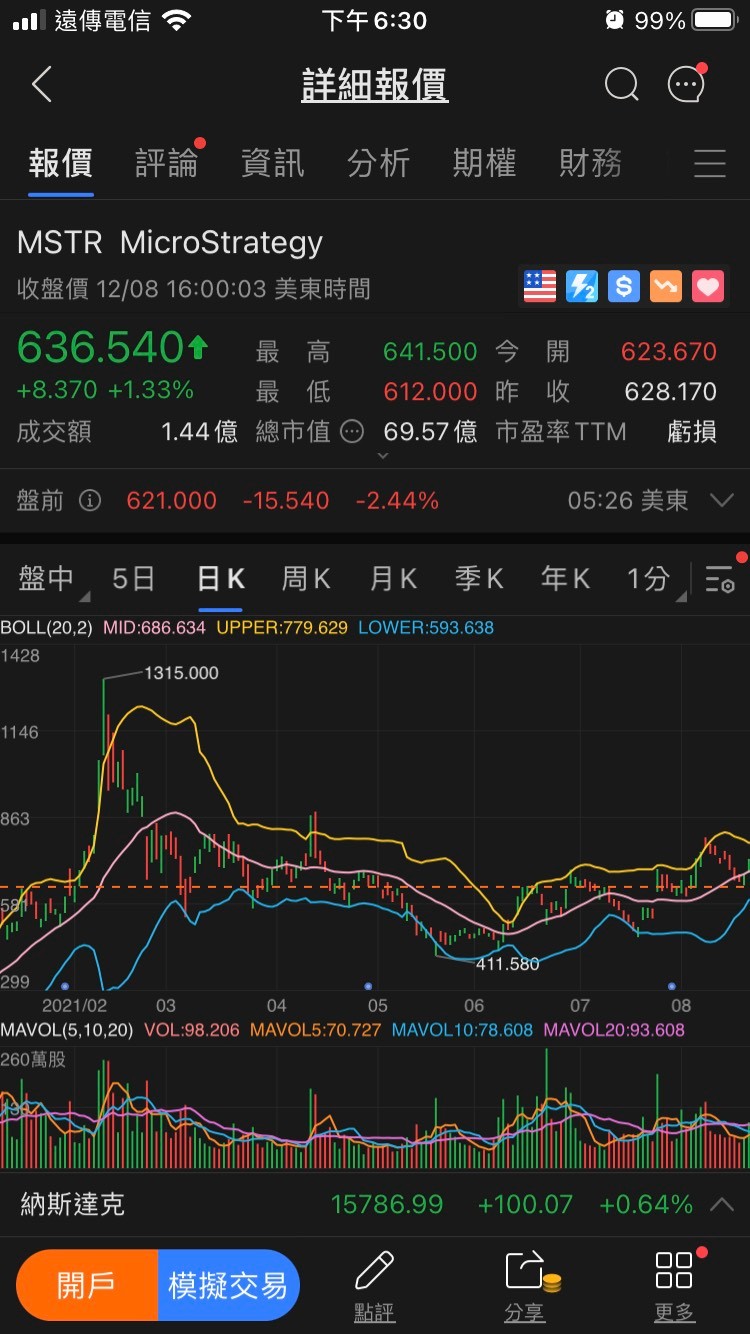Tap the alarm clock status icon
This screenshot has height=1334, width=750.
[x=614, y=20]
